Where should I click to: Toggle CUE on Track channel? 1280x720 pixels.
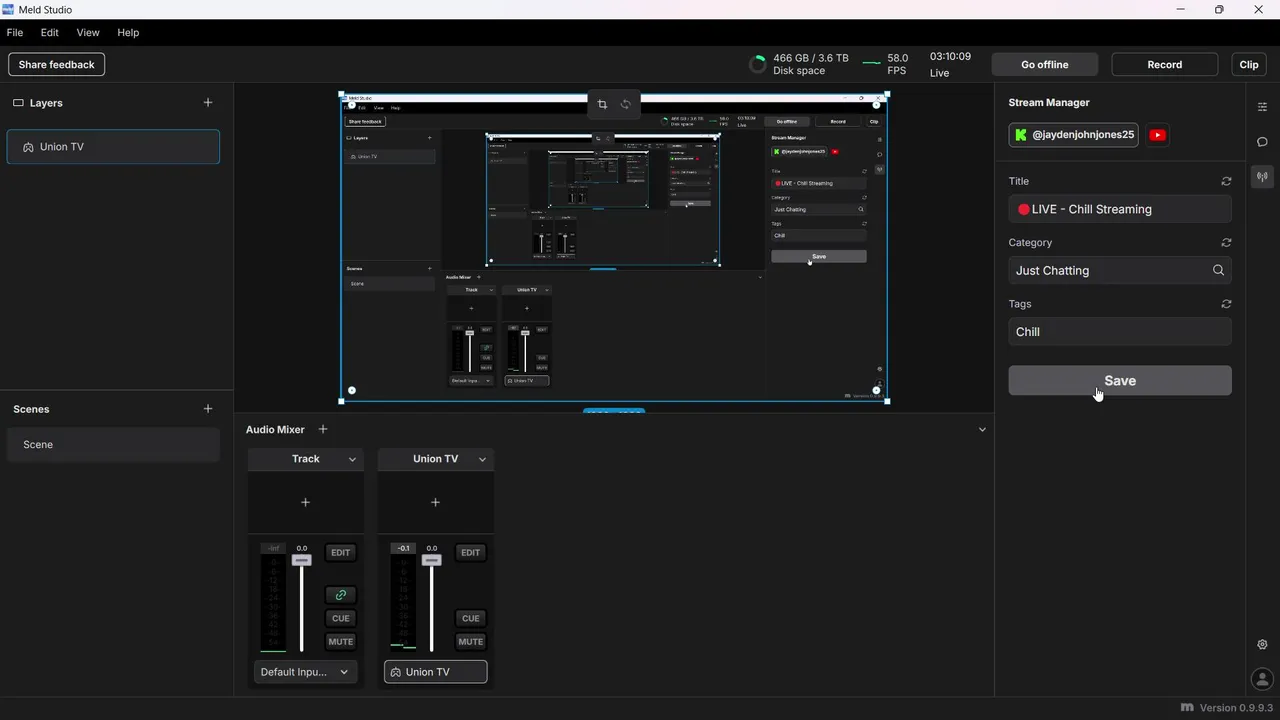coord(341,618)
